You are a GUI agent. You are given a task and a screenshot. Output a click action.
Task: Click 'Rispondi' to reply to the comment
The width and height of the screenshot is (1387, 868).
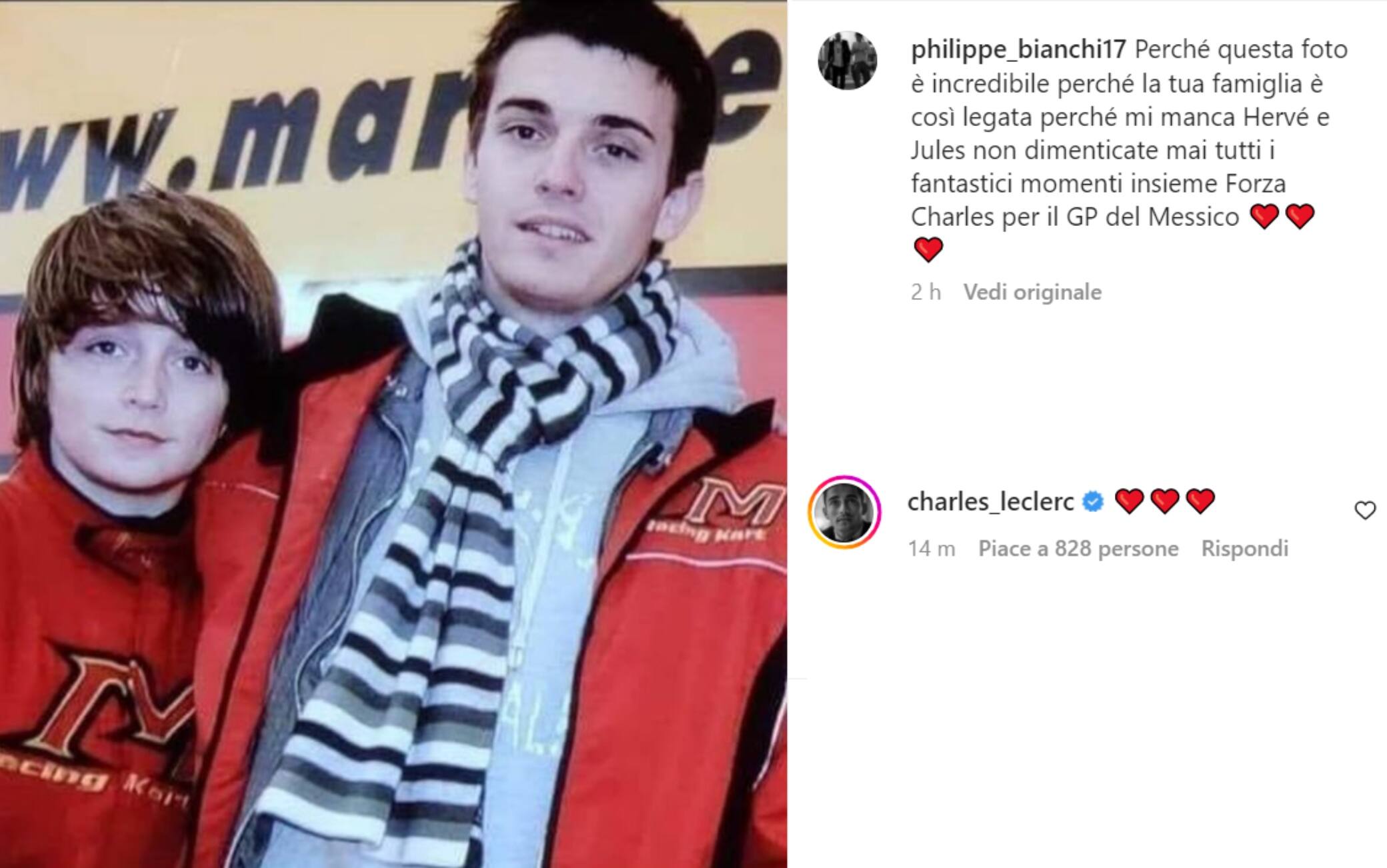pyautogui.click(x=1244, y=549)
